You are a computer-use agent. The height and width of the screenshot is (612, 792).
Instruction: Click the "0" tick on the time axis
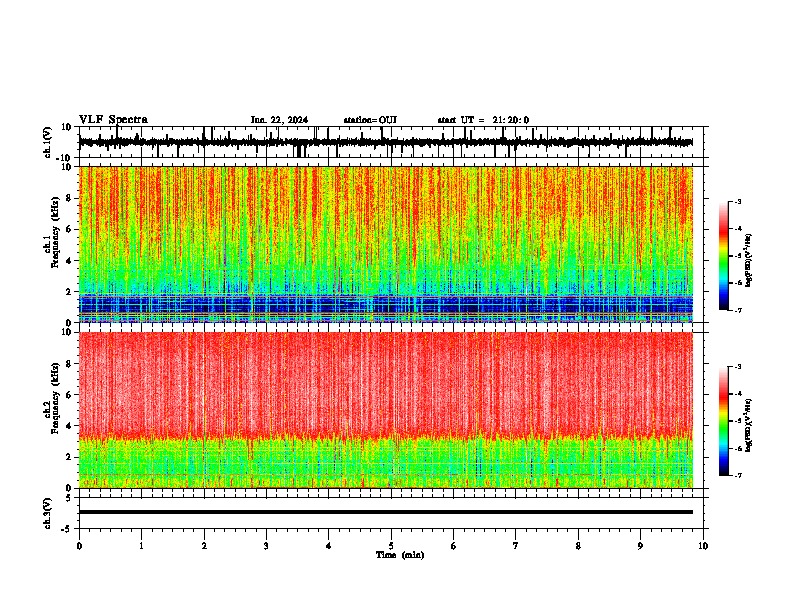(x=79, y=546)
